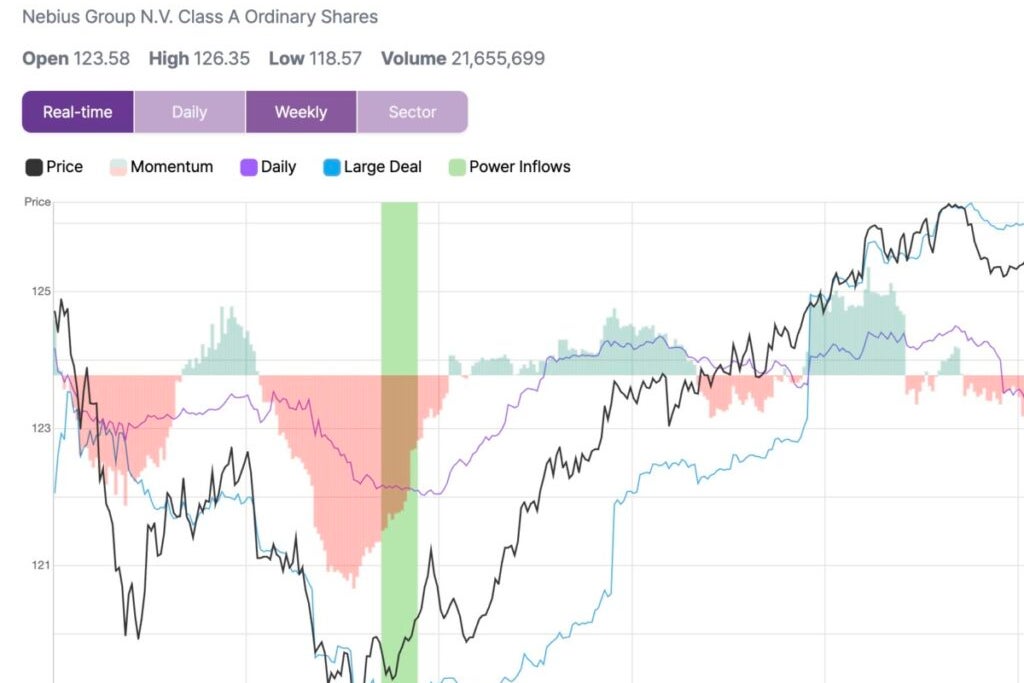The image size is (1024, 683).
Task: Switch to the Real-time tab
Action: click(x=78, y=112)
